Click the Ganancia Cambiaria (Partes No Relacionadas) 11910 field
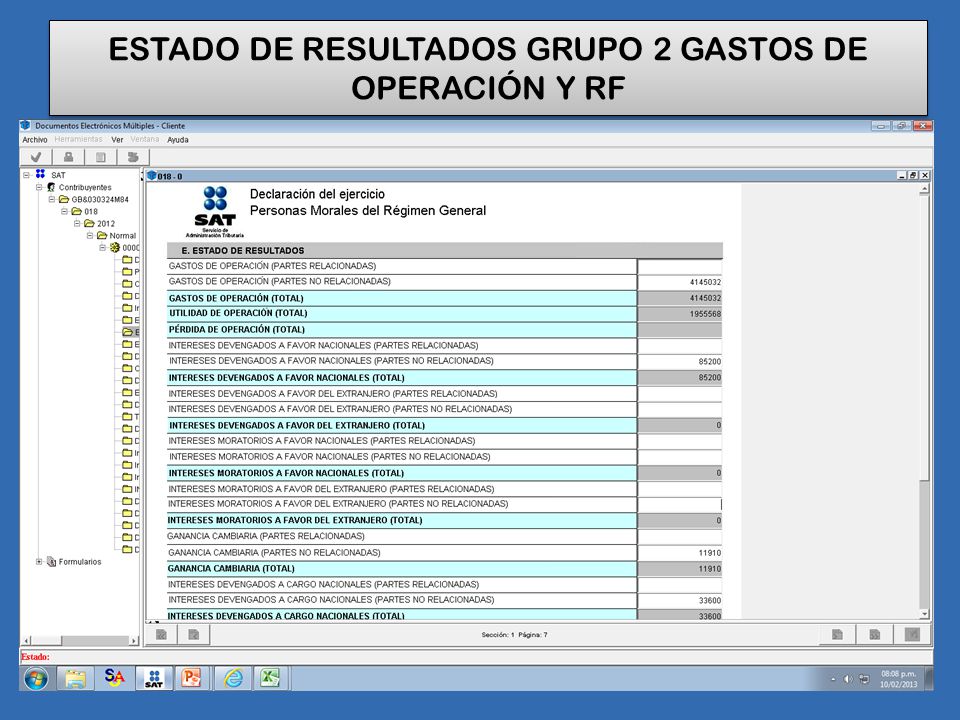Image resolution: width=960 pixels, height=720 pixels. pos(680,553)
